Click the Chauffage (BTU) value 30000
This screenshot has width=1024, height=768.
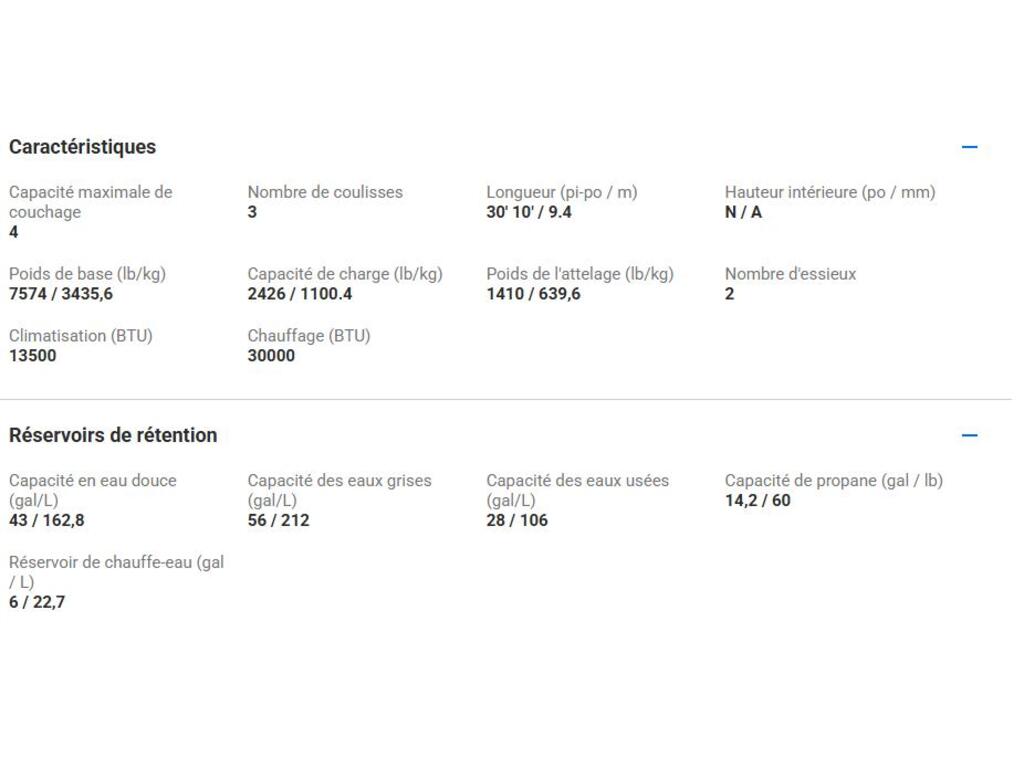(271, 356)
